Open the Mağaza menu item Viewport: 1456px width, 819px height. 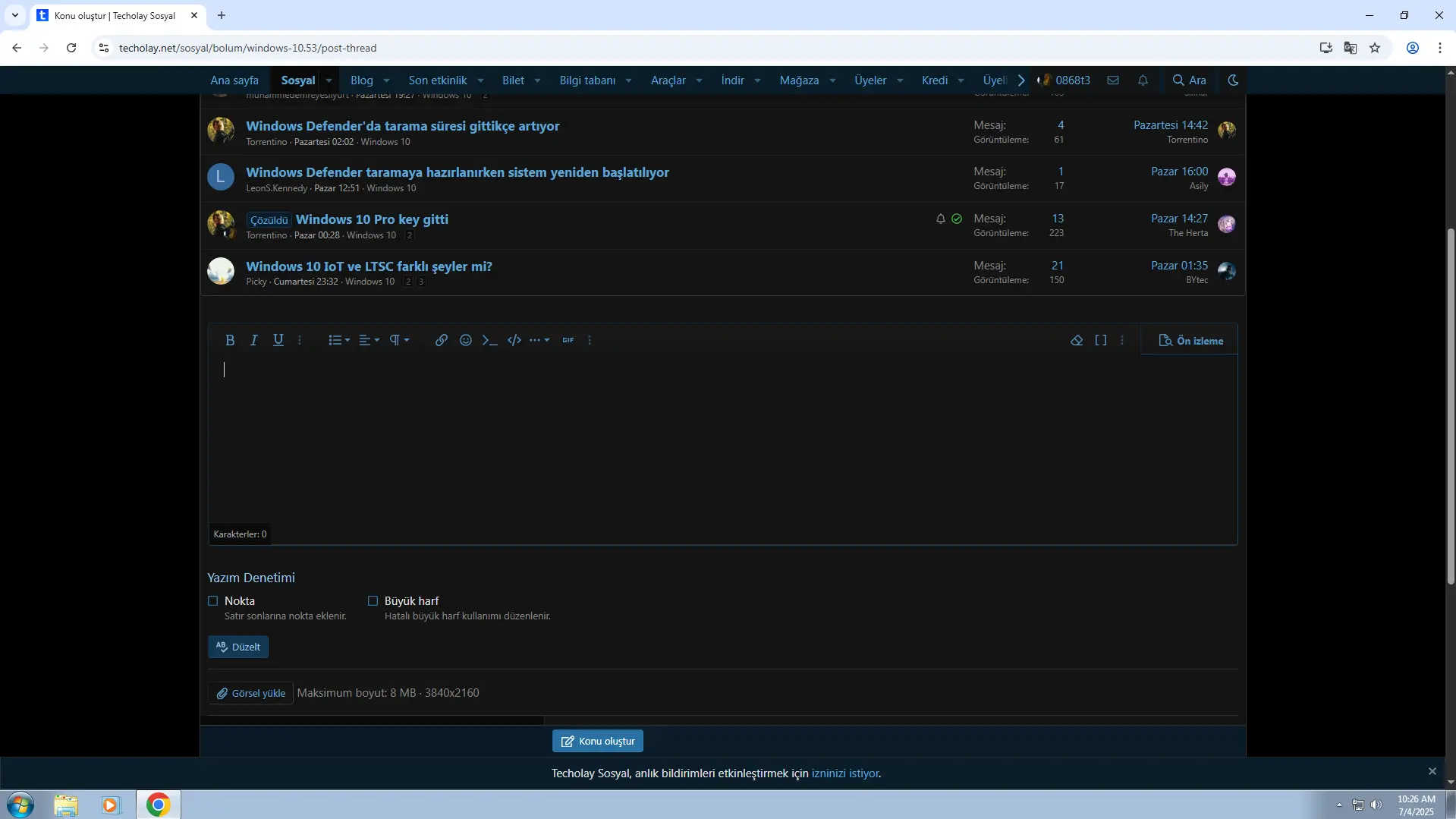coord(799,80)
